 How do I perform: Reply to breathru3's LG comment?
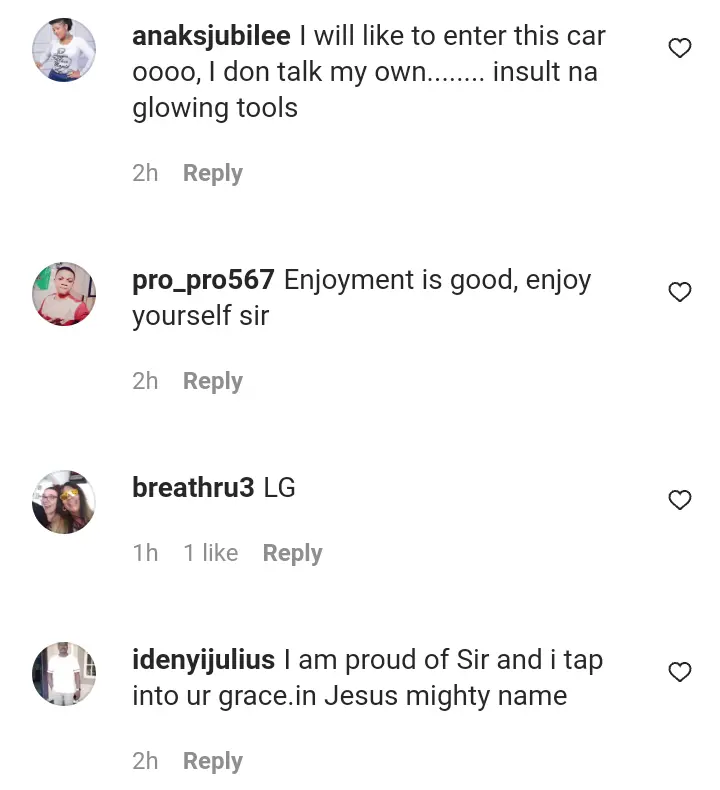point(292,554)
